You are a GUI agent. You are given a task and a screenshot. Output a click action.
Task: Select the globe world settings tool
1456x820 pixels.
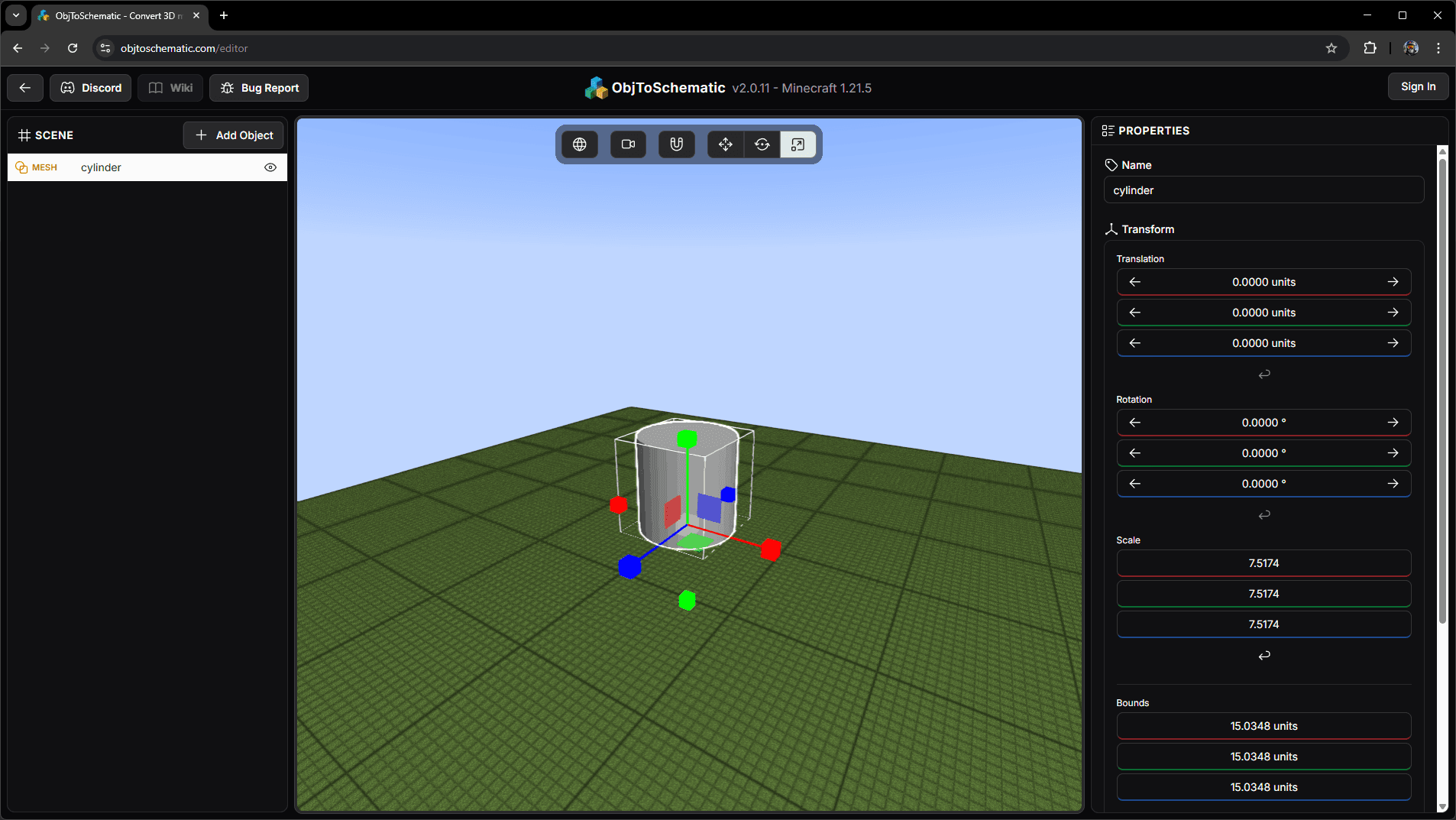580,144
